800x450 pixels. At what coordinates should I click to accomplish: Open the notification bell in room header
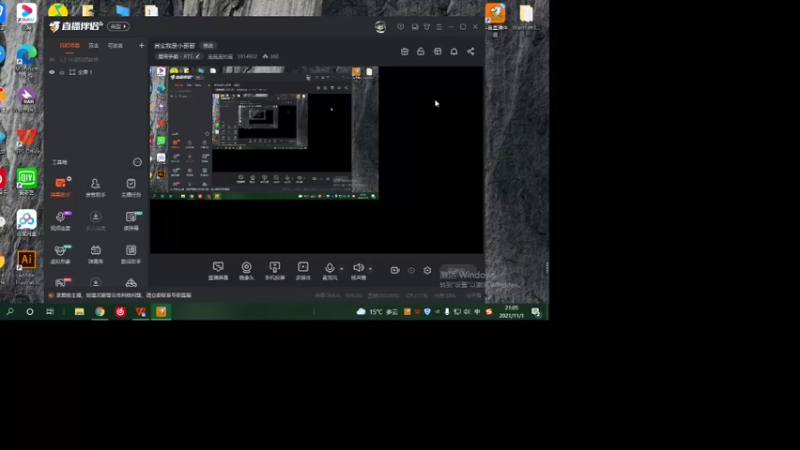point(454,52)
